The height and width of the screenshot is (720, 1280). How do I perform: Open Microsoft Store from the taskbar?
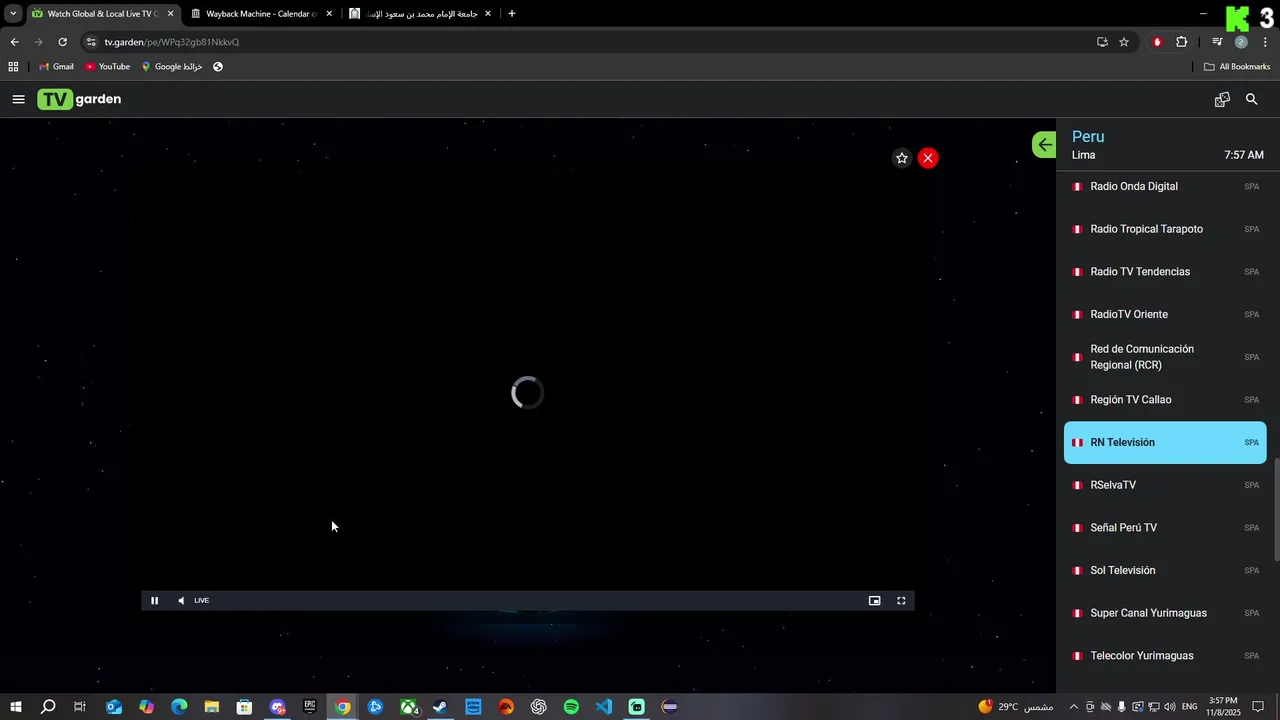(244, 707)
